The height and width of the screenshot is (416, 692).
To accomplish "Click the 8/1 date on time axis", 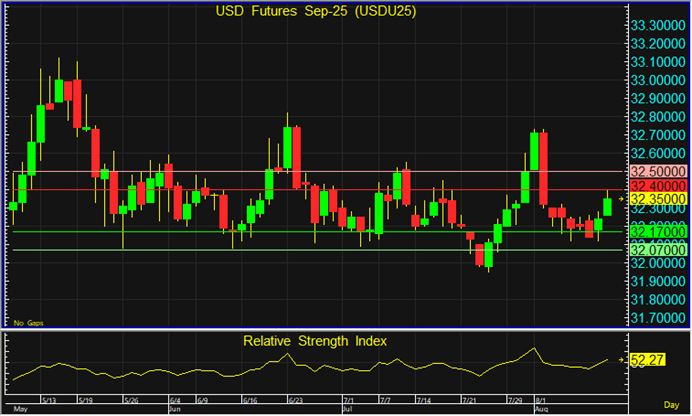I will (x=540, y=399).
